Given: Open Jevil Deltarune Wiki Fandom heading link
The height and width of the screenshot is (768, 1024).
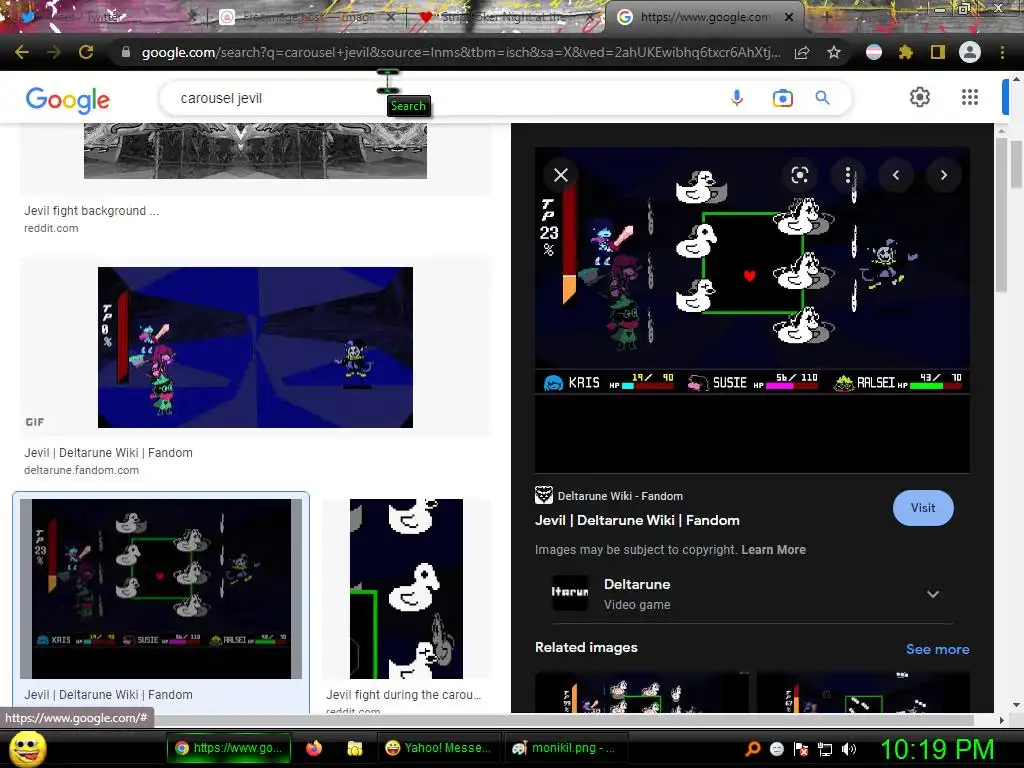Looking at the screenshot, I should point(637,520).
